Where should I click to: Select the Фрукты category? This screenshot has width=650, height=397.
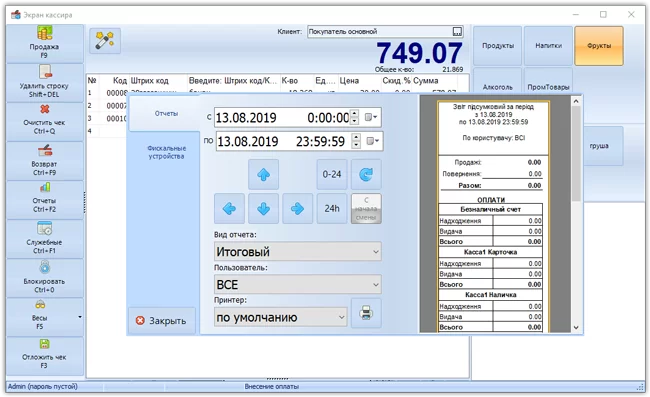coord(599,46)
